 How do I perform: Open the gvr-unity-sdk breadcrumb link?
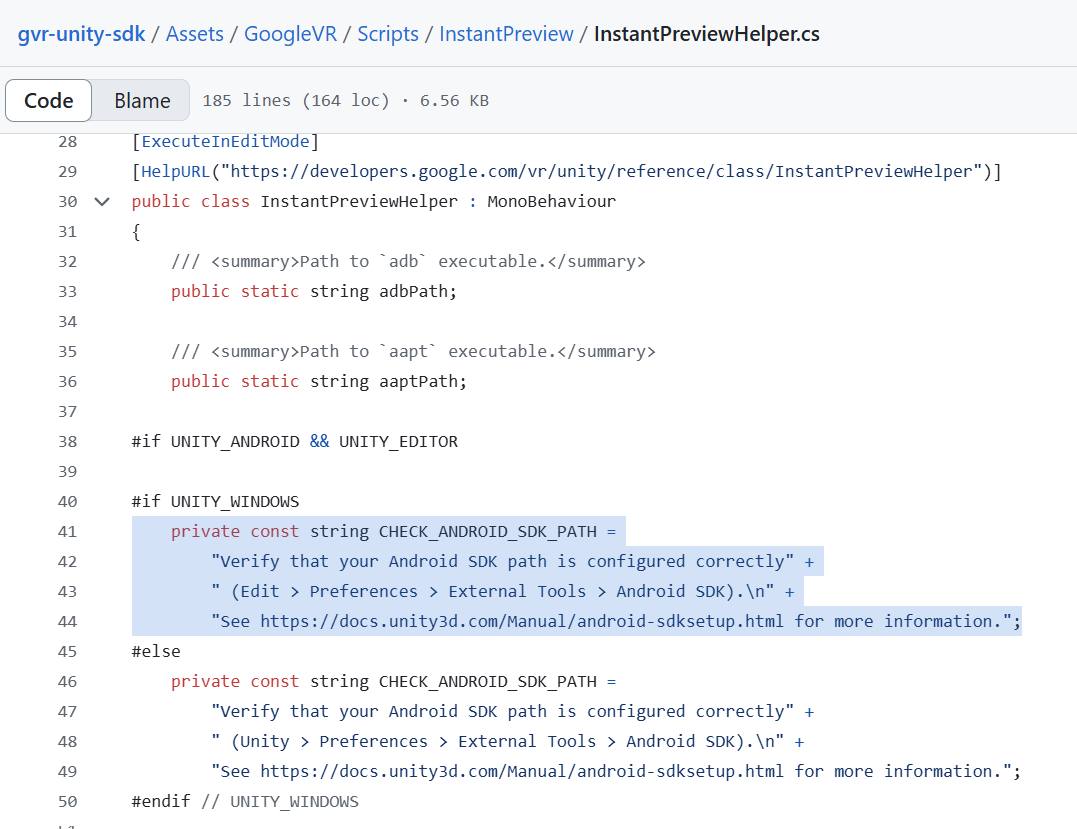coord(81,34)
